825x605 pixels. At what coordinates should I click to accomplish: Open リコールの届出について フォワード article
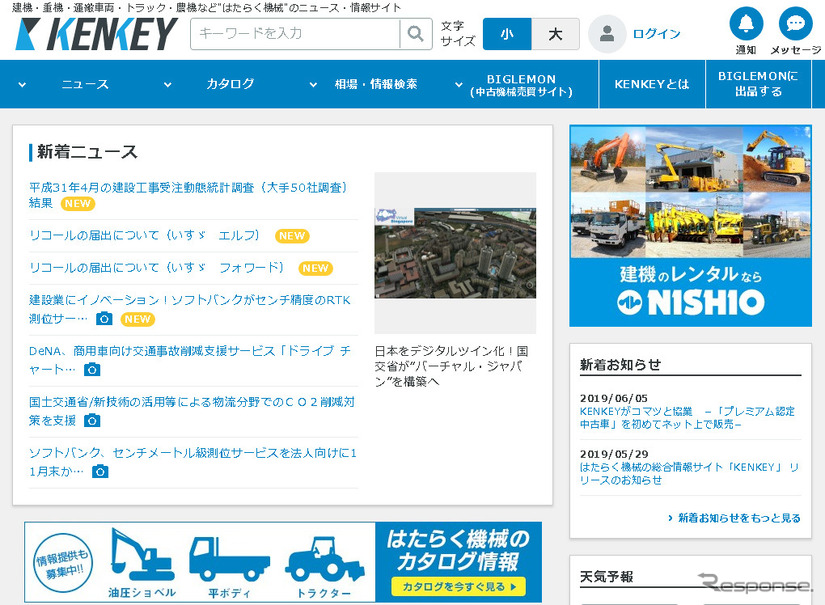coord(157,268)
